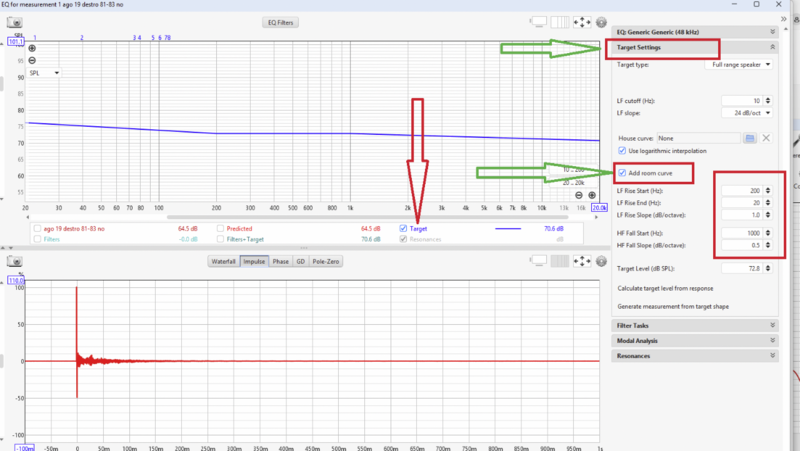
Task: Open Target type dropdown
Action: (738, 65)
